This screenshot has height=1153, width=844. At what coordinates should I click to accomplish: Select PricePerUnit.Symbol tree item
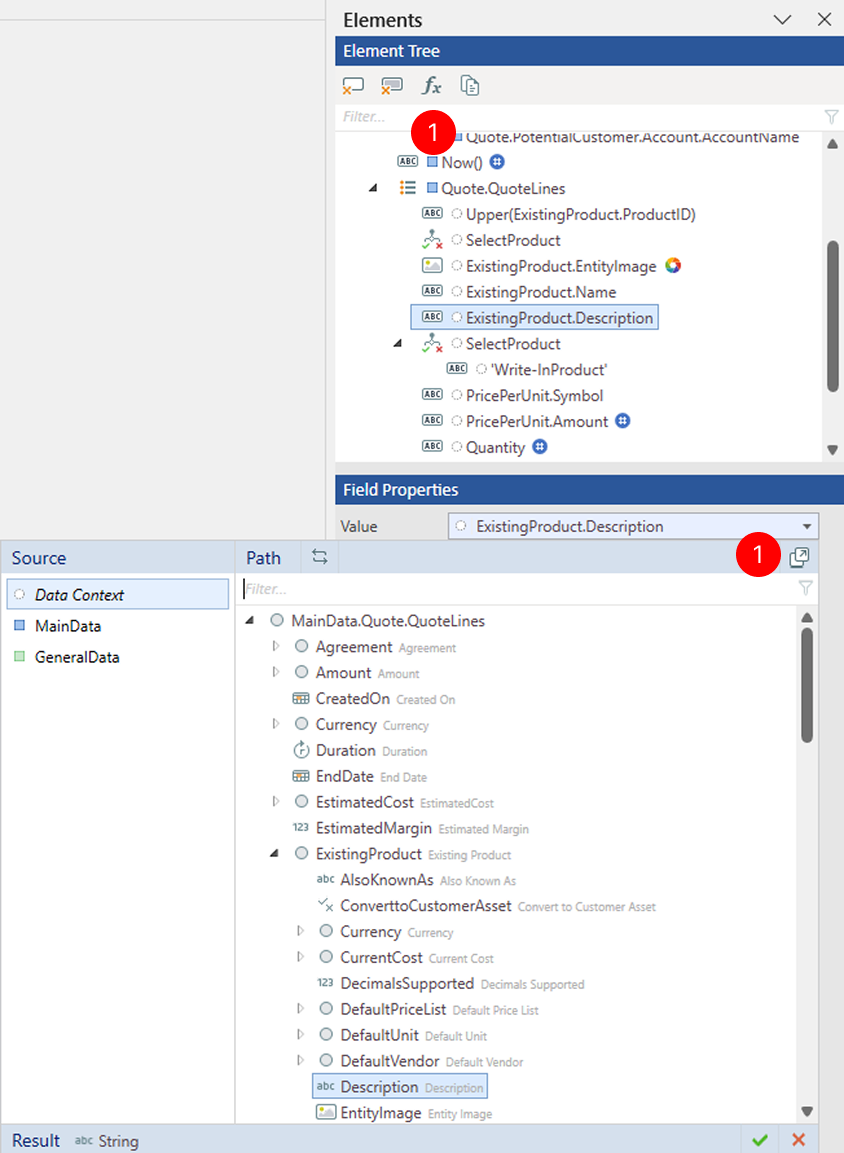(x=534, y=395)
